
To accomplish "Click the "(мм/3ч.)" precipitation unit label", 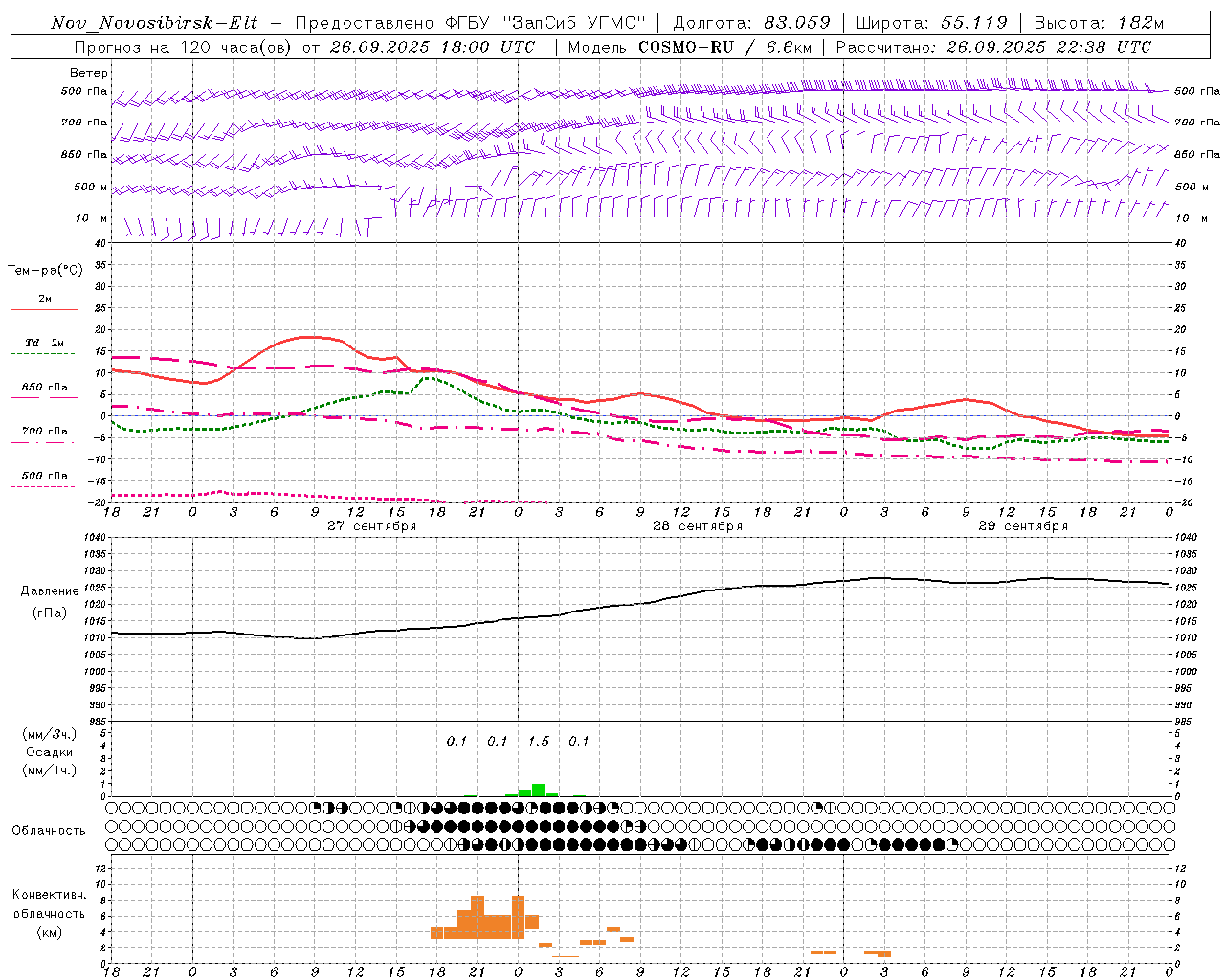I will pos(49,735).
